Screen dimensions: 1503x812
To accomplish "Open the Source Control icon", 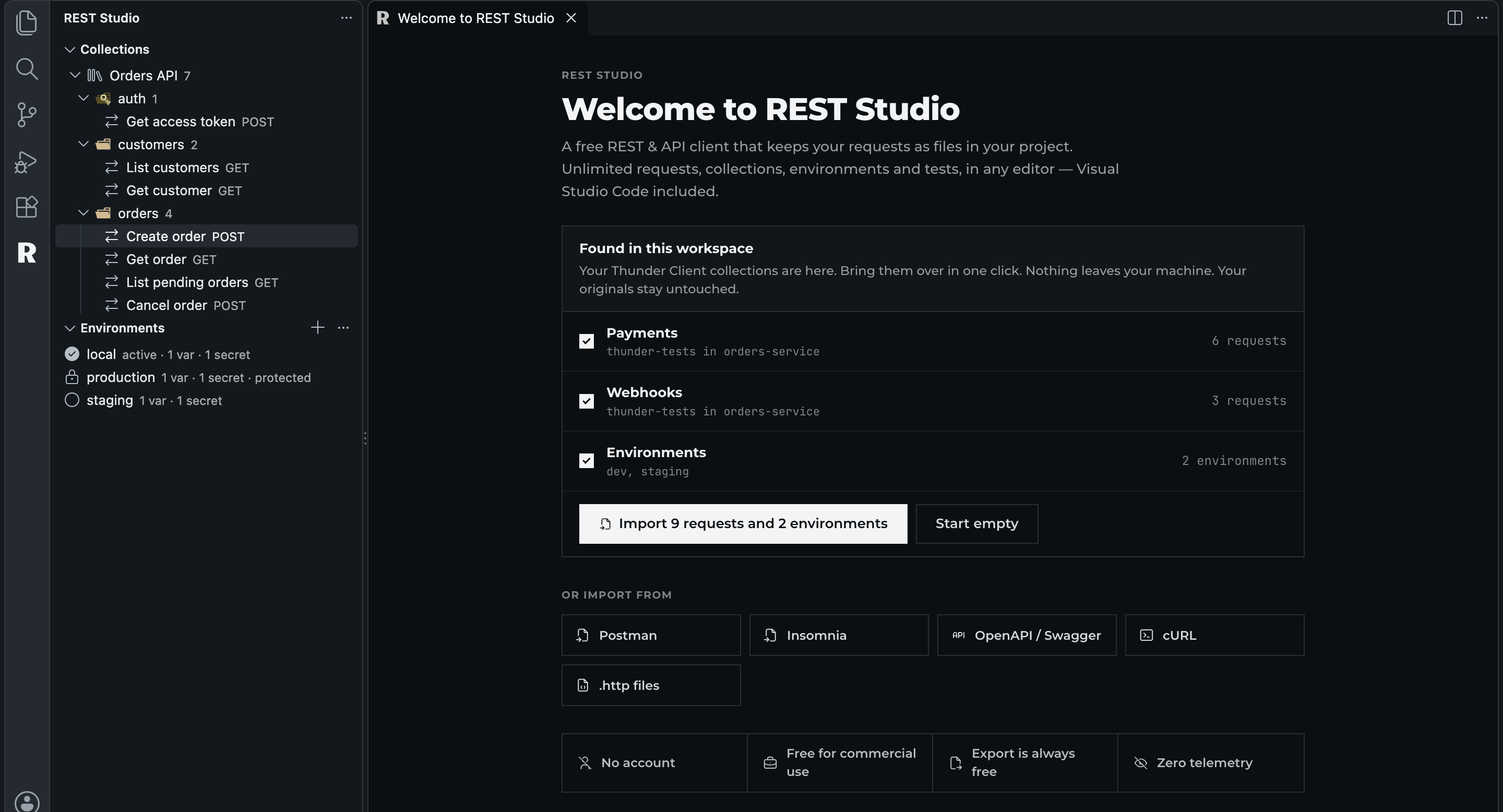I will [26, 115].
